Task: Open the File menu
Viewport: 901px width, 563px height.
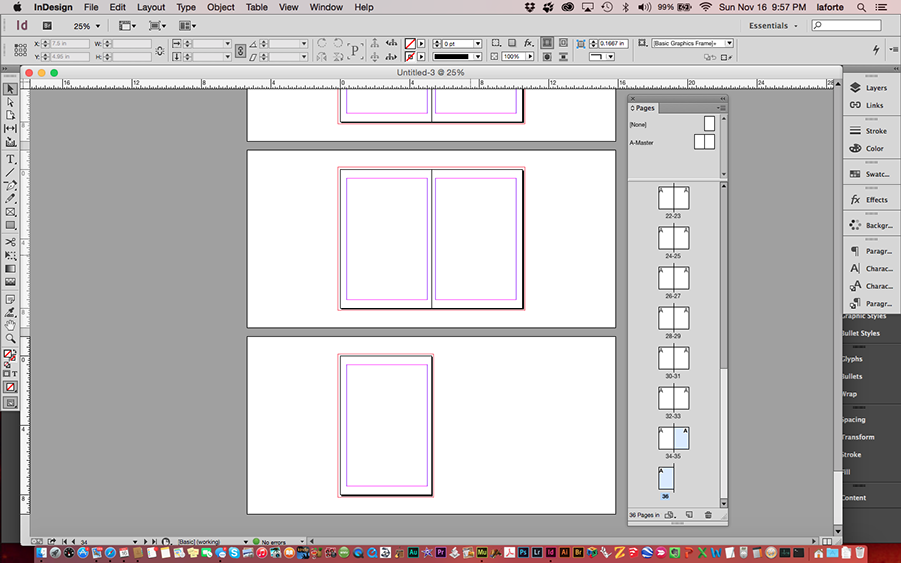Action: tap(91, 7)
